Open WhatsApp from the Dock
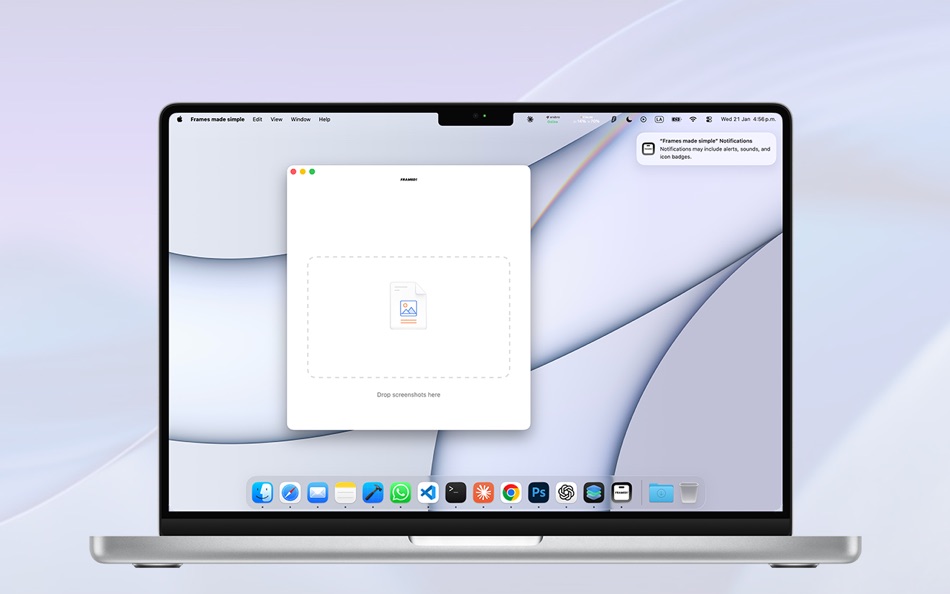Image resolution: width=950 pixels, height=594 pixels. point(400,492)
